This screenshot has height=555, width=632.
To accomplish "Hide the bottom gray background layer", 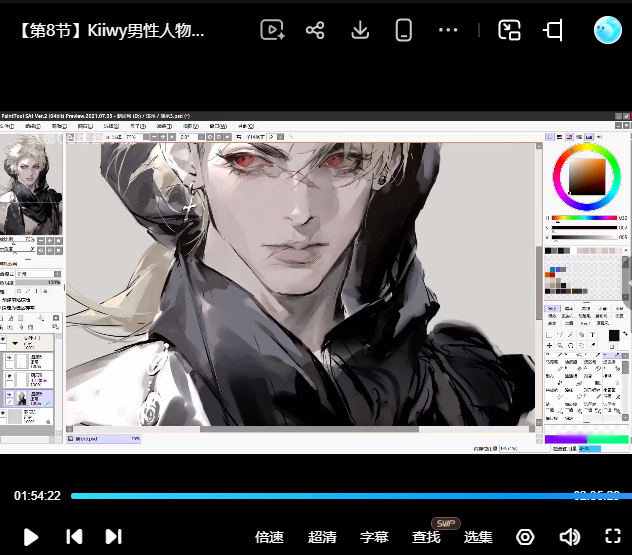I will [x=2, y=413].
